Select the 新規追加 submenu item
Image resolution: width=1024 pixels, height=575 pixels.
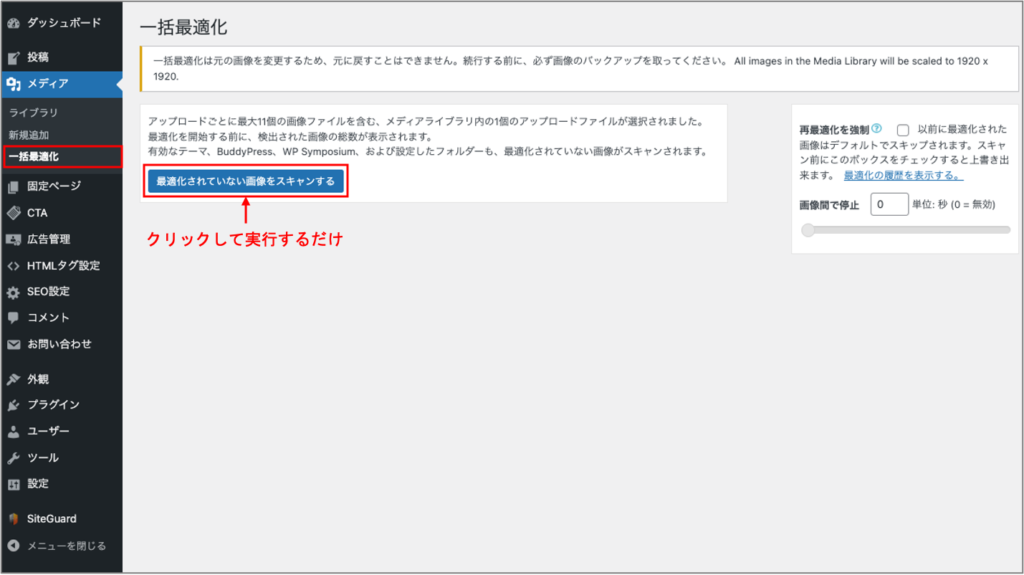click(28, 134)
